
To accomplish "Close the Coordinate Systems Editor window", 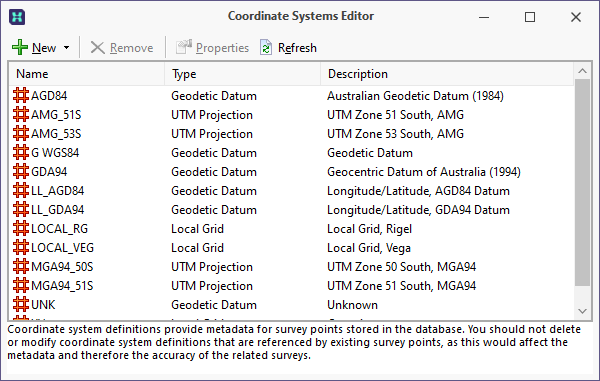I will coord(576,17).
